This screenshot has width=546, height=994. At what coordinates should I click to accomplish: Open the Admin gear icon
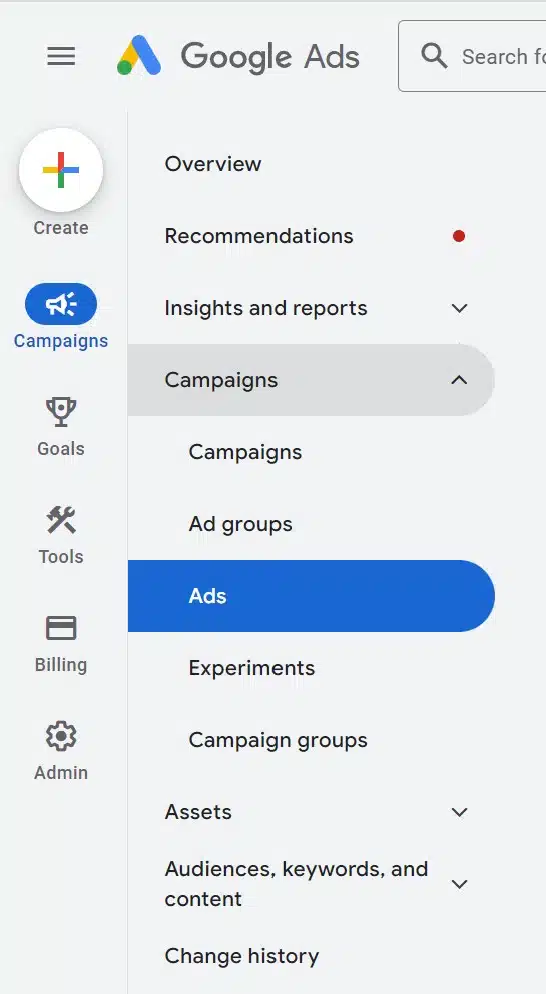(x=61, y=737)
